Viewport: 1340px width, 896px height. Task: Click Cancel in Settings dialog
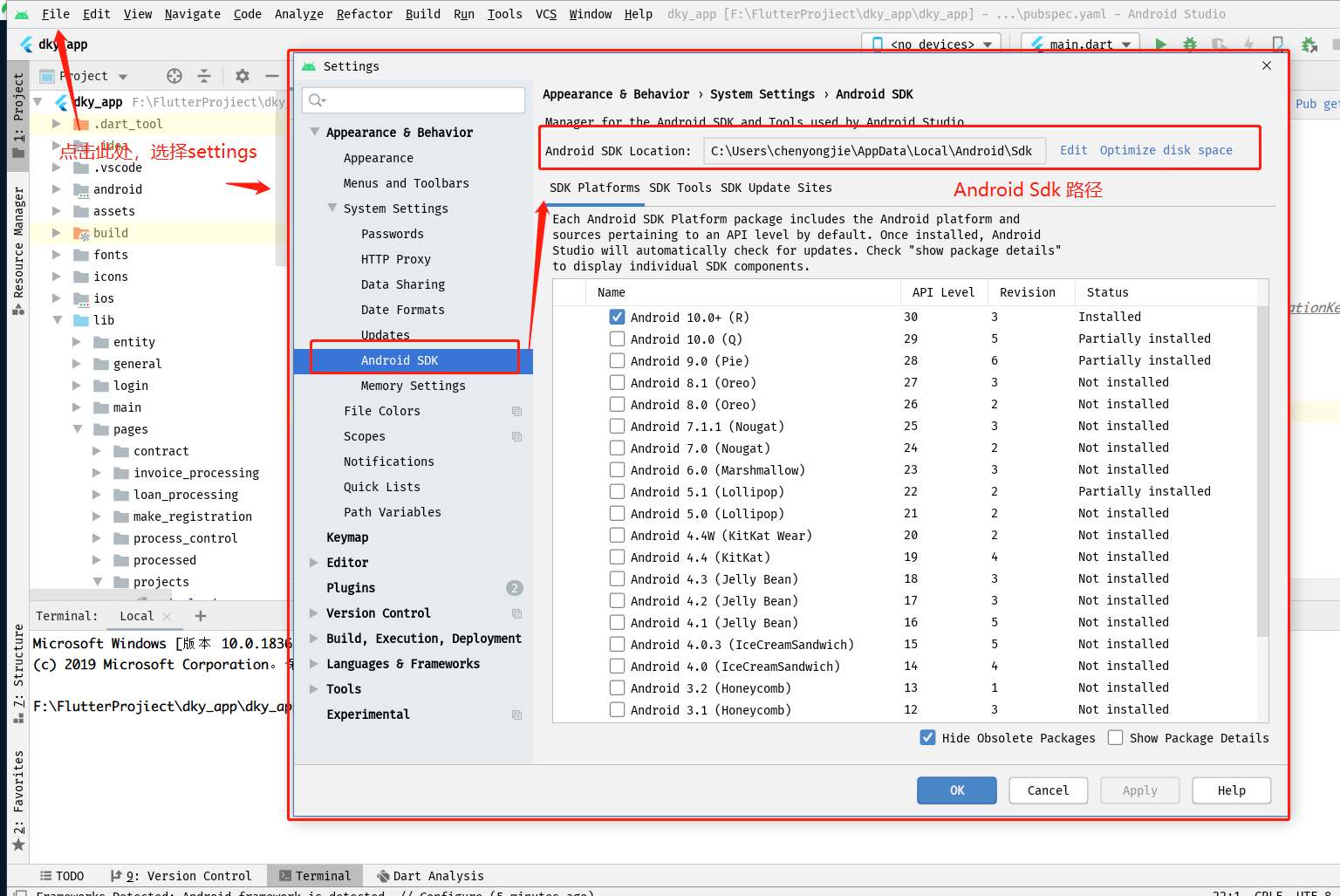1048,790
